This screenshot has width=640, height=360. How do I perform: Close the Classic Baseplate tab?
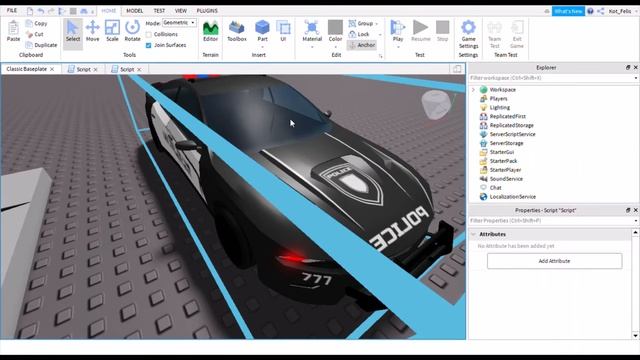click(52, 69)
